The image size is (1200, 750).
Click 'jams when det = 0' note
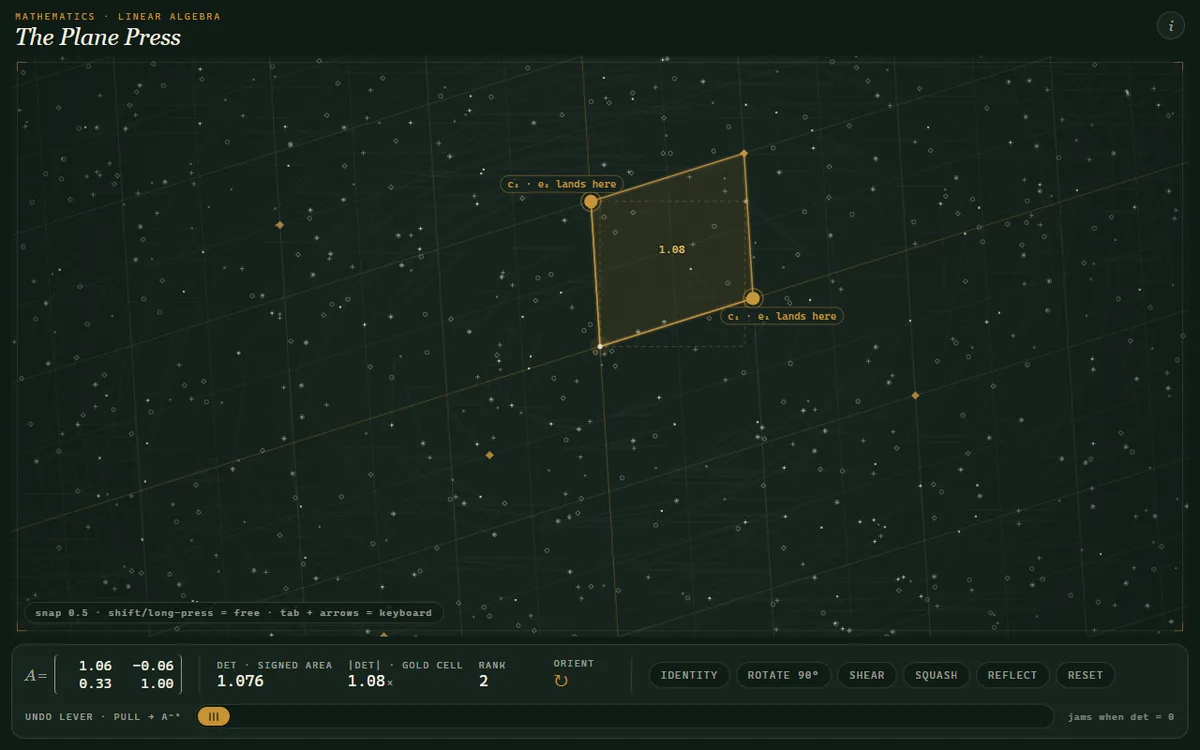1121,717
